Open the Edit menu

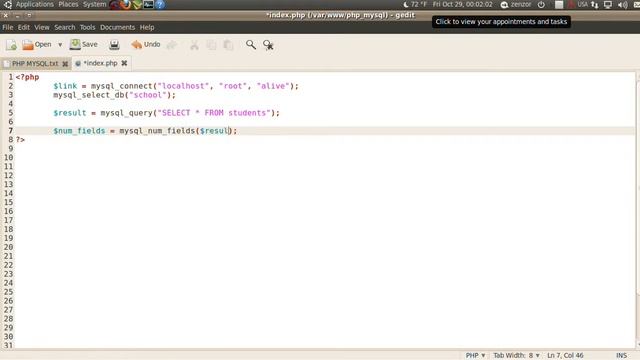(x=24, y=27)
